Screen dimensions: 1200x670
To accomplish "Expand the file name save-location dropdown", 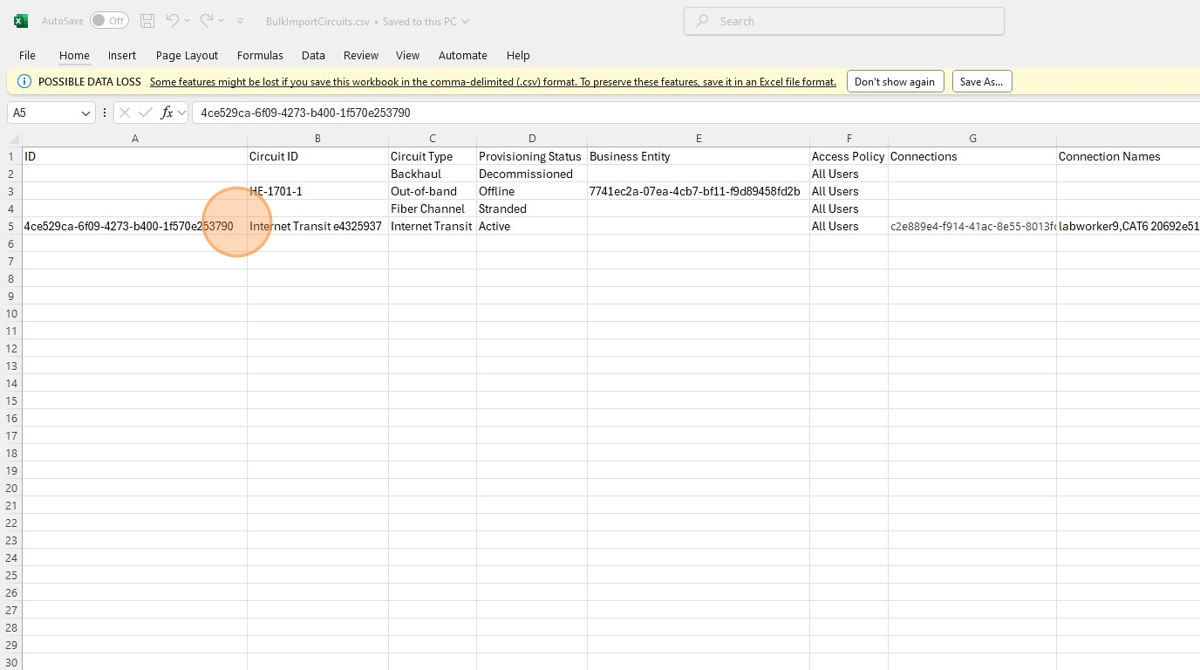I will 465,21.
